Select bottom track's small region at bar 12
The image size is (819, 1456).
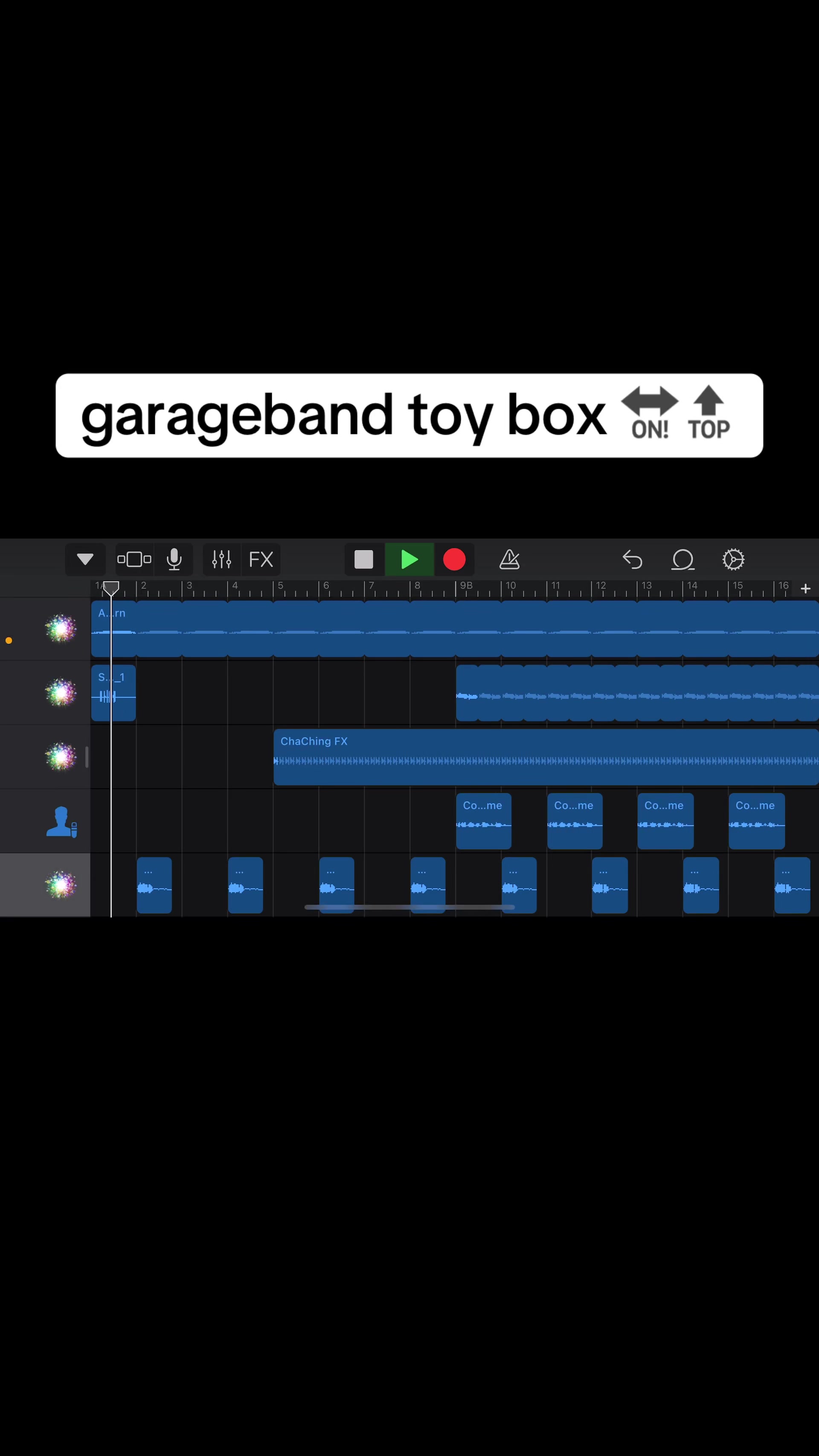click(610, 885)
